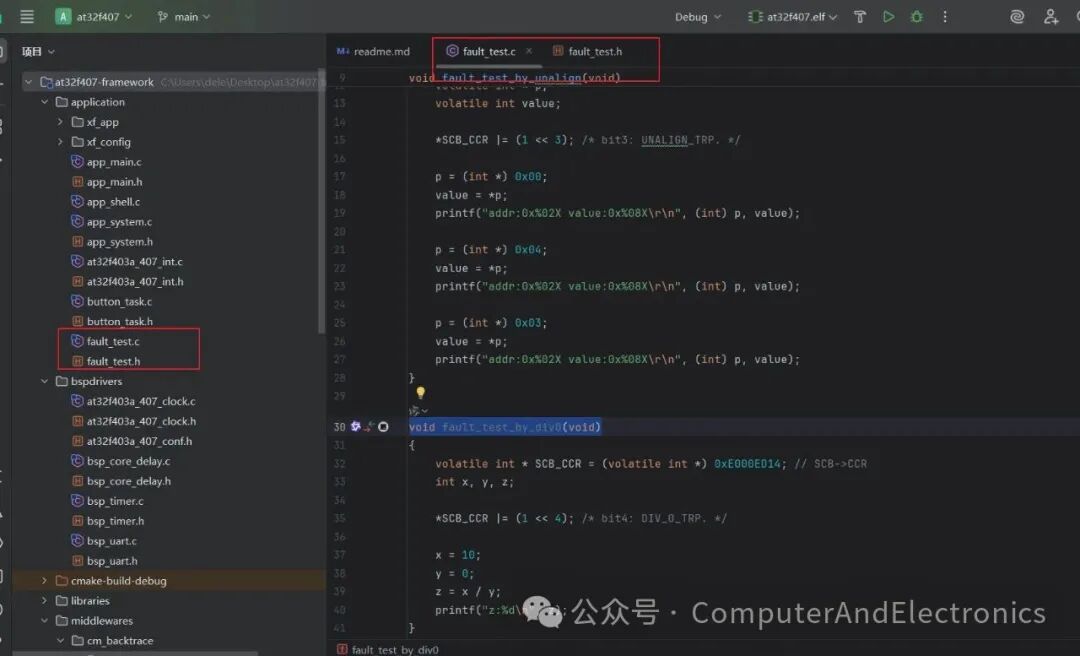Viewport: 1080px width, 656px height.
Task: Start debugging with the bug icon
Action: (917, 17)
